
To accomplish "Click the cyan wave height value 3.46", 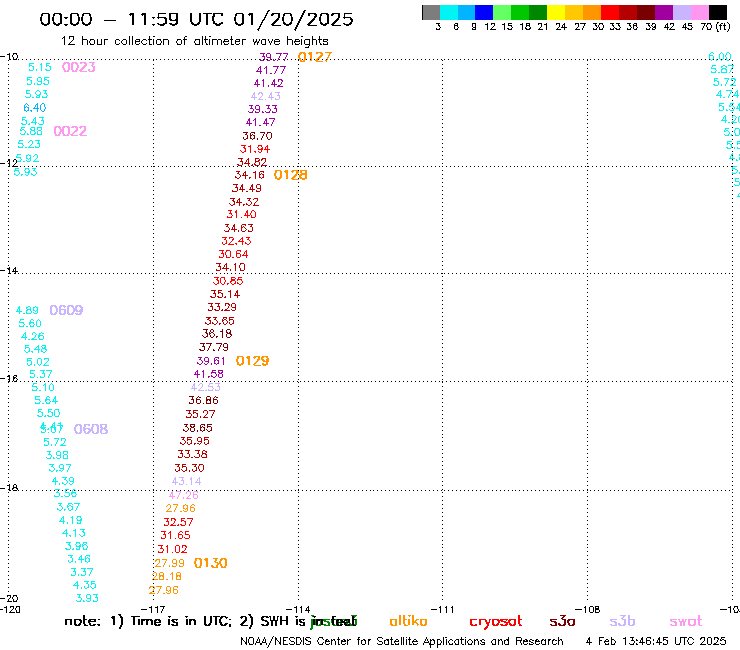I will coord(79,559).
